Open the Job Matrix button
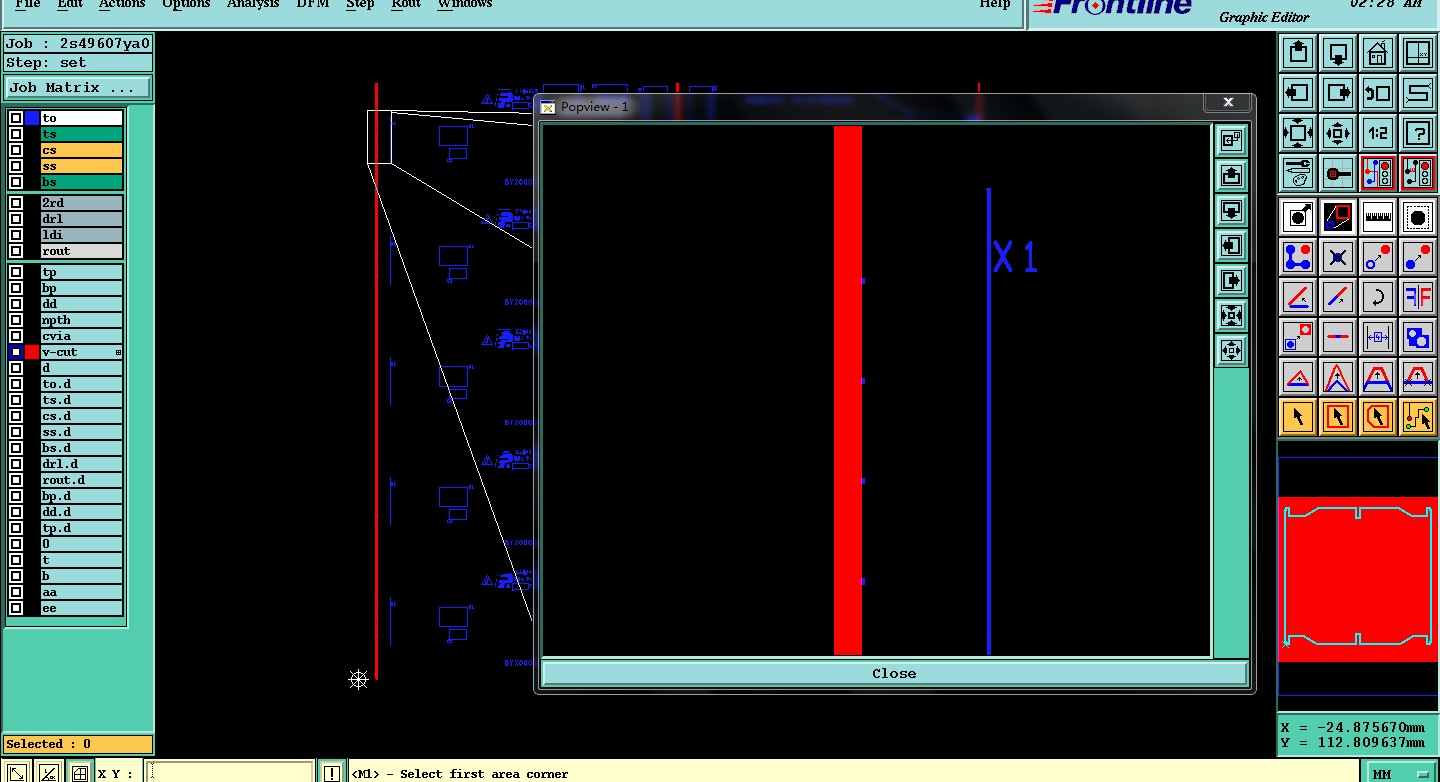 (x=78, y=88)
